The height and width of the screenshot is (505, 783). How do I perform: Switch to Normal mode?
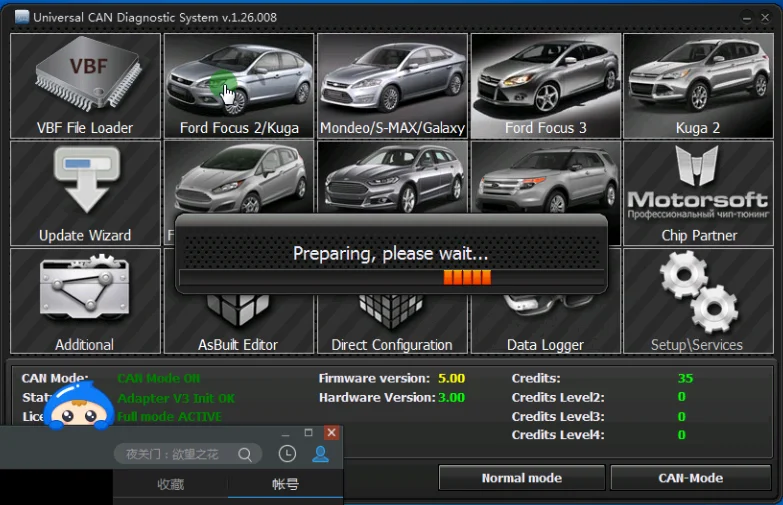pos(521,478)
